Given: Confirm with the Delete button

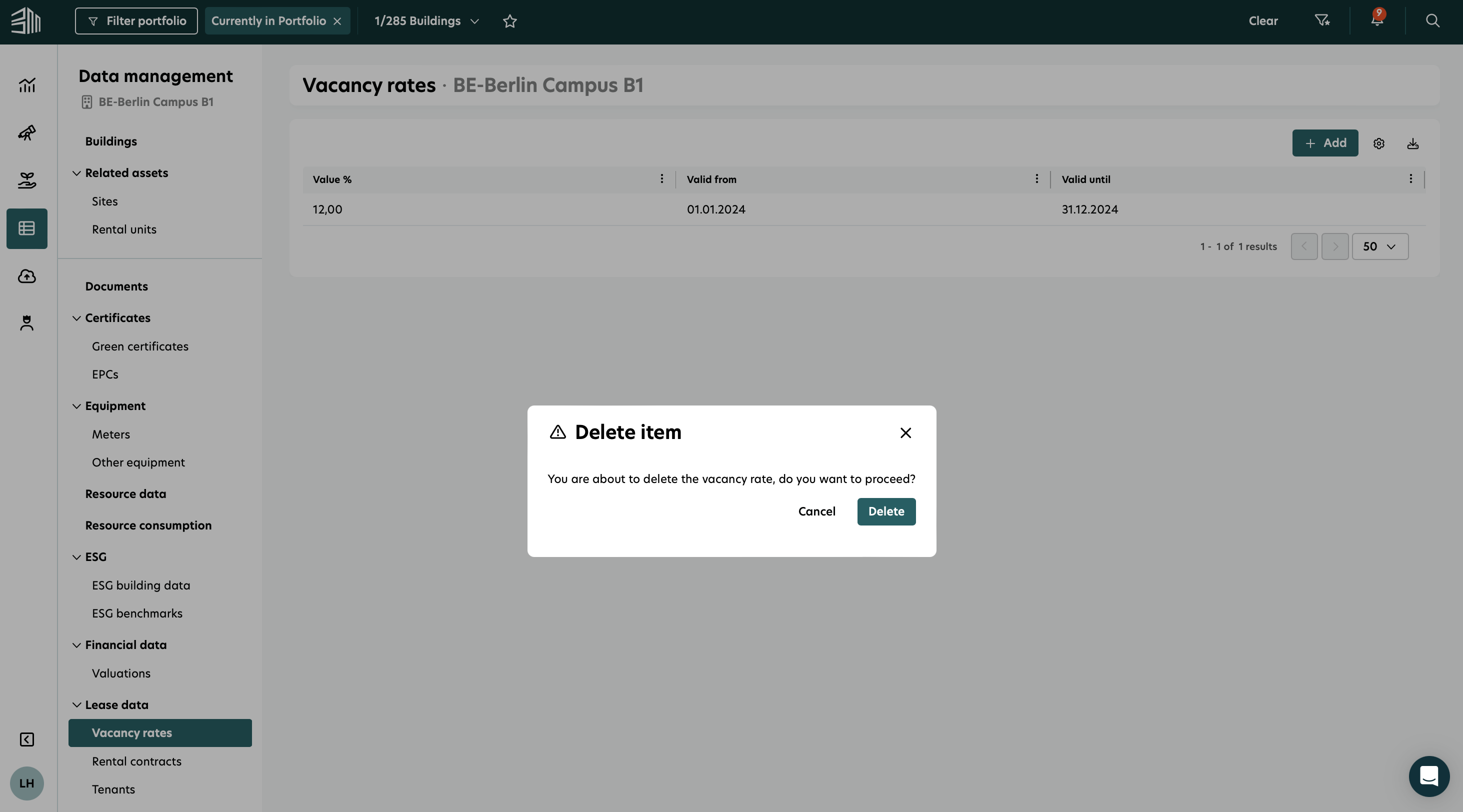Looking at the screenshot, I should tap(885, 511).
